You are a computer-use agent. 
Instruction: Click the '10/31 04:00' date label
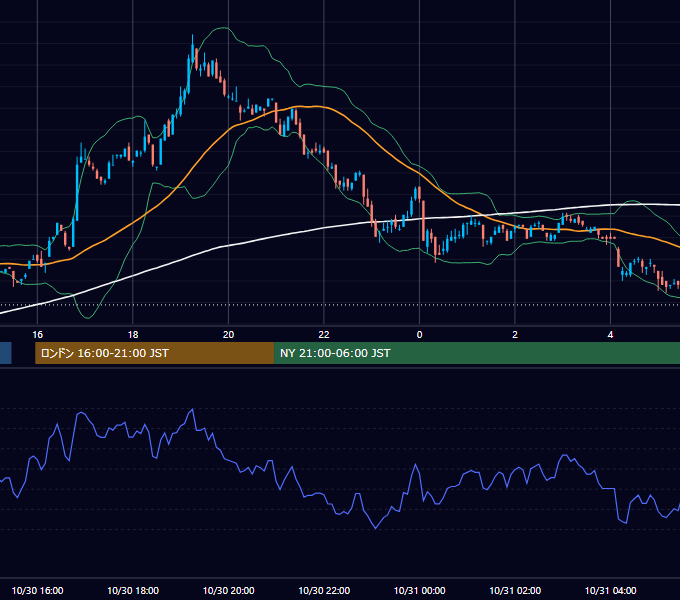(611, 590)
